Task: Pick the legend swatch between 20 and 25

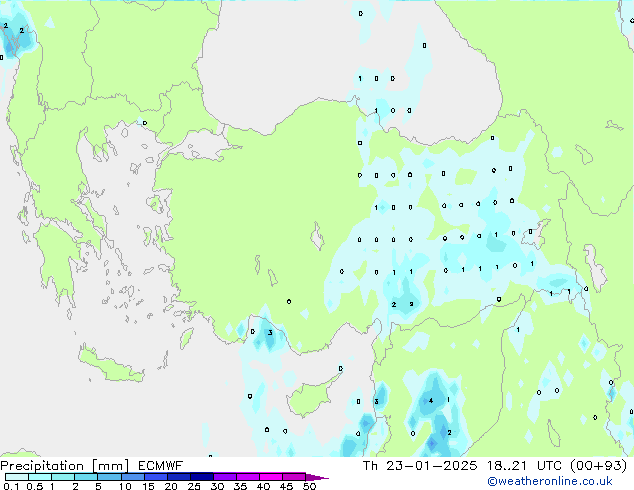Action: [x=178, y=477]
